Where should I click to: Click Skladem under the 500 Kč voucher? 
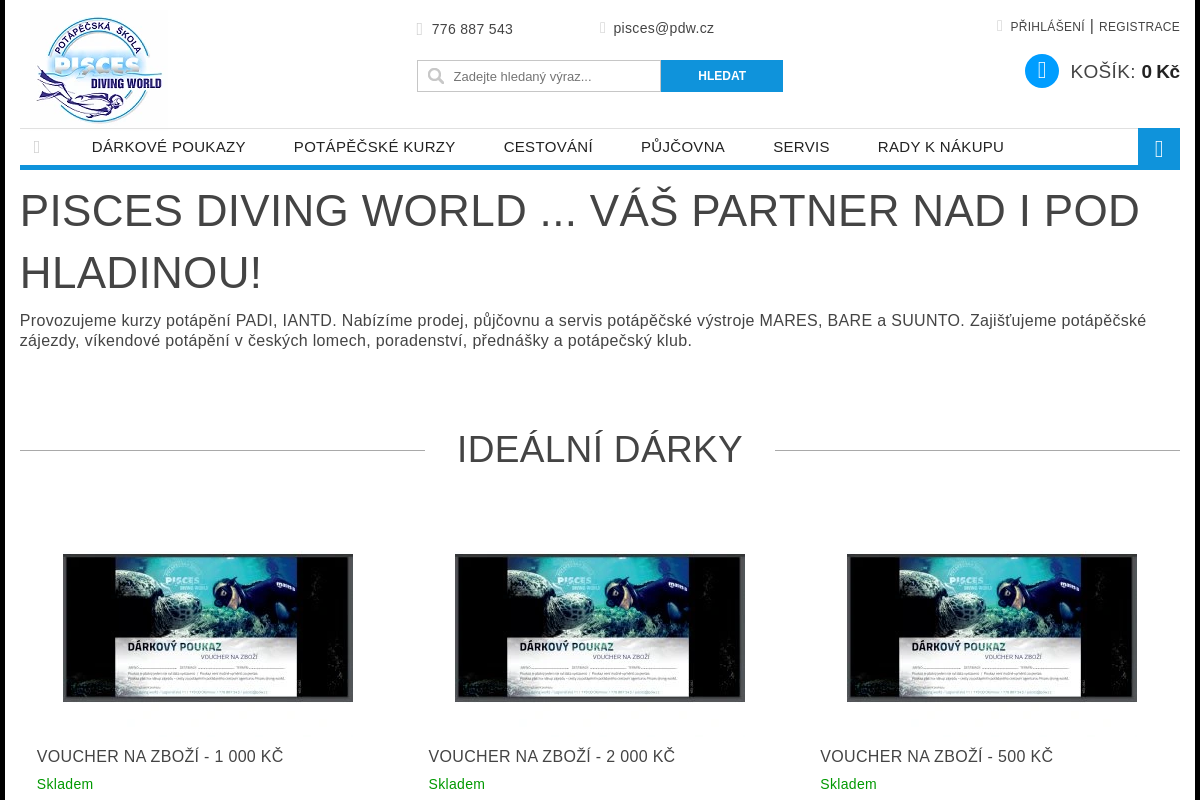(848, 784)
